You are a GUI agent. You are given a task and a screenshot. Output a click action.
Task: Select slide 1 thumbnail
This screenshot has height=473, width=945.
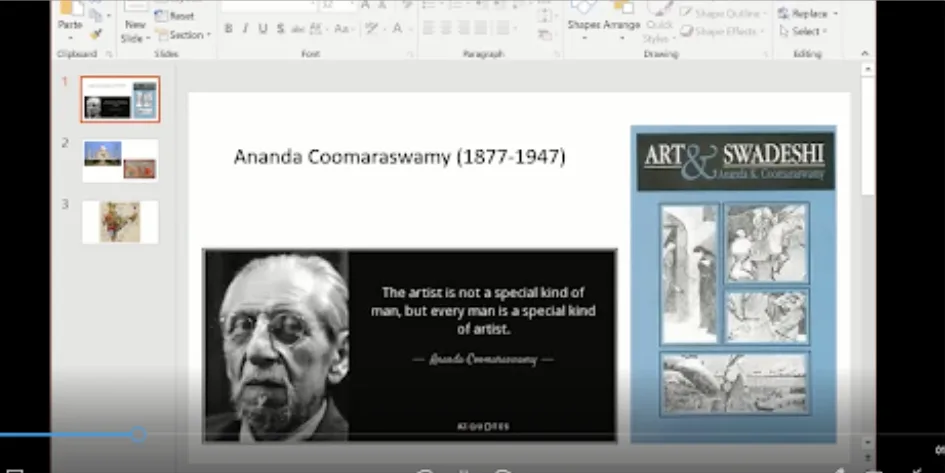[x=121, y=99]
